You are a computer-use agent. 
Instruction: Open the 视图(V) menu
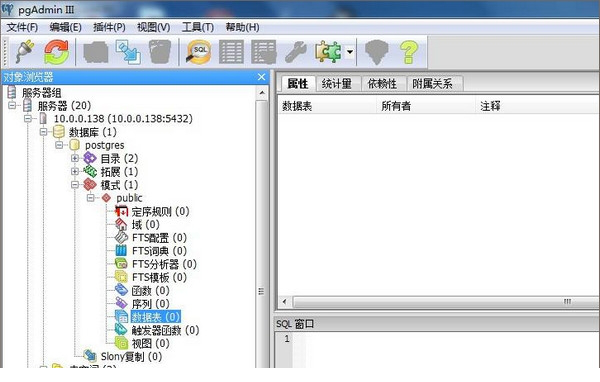click(x=153, y=27)
